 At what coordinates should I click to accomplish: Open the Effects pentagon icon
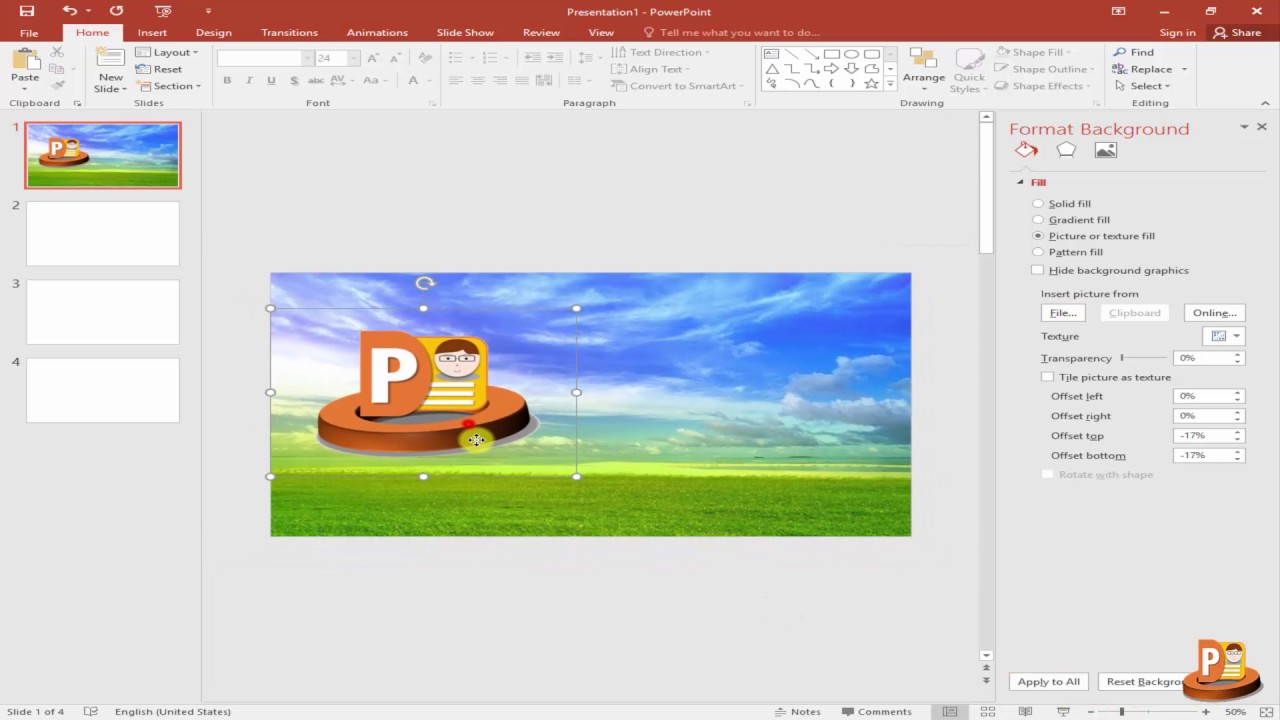[1066, 150]
